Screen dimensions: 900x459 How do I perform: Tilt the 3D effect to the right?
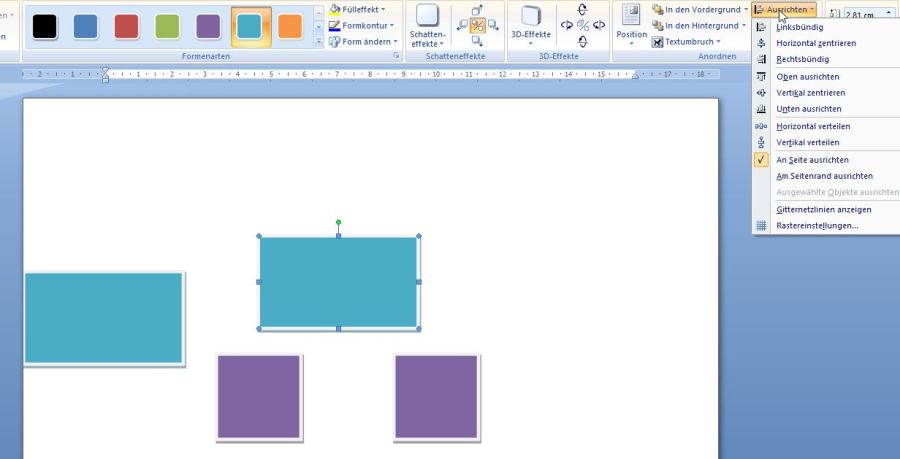[x=599, y=25]
